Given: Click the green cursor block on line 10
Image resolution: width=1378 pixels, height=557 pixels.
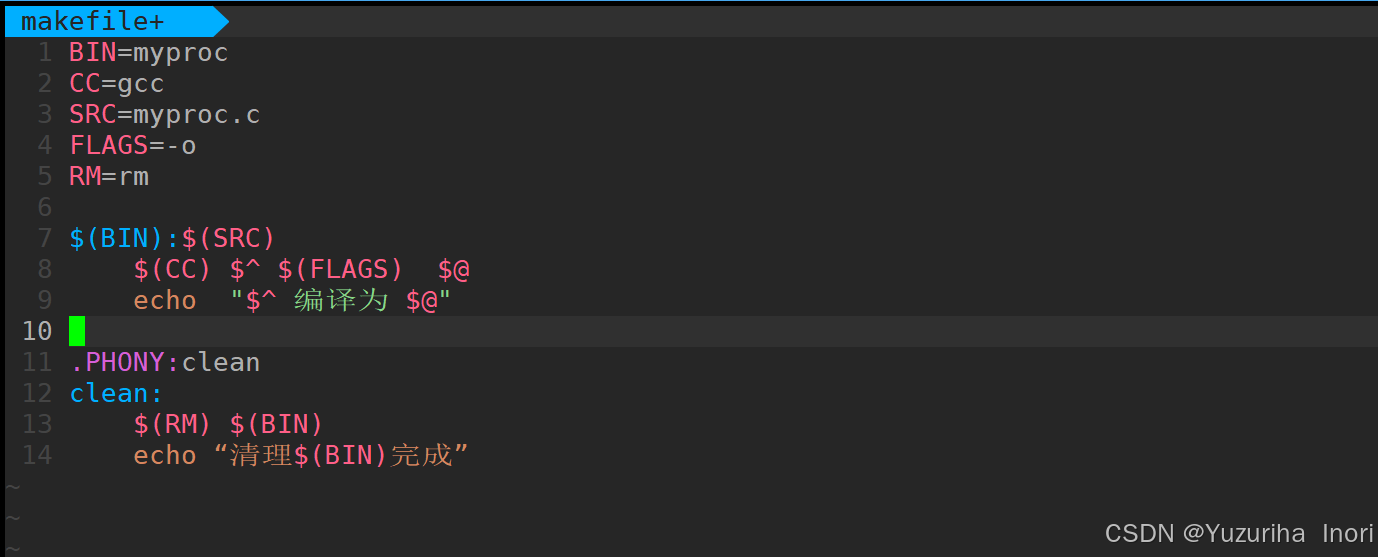Looking at the screenshot, I should 77,331.
